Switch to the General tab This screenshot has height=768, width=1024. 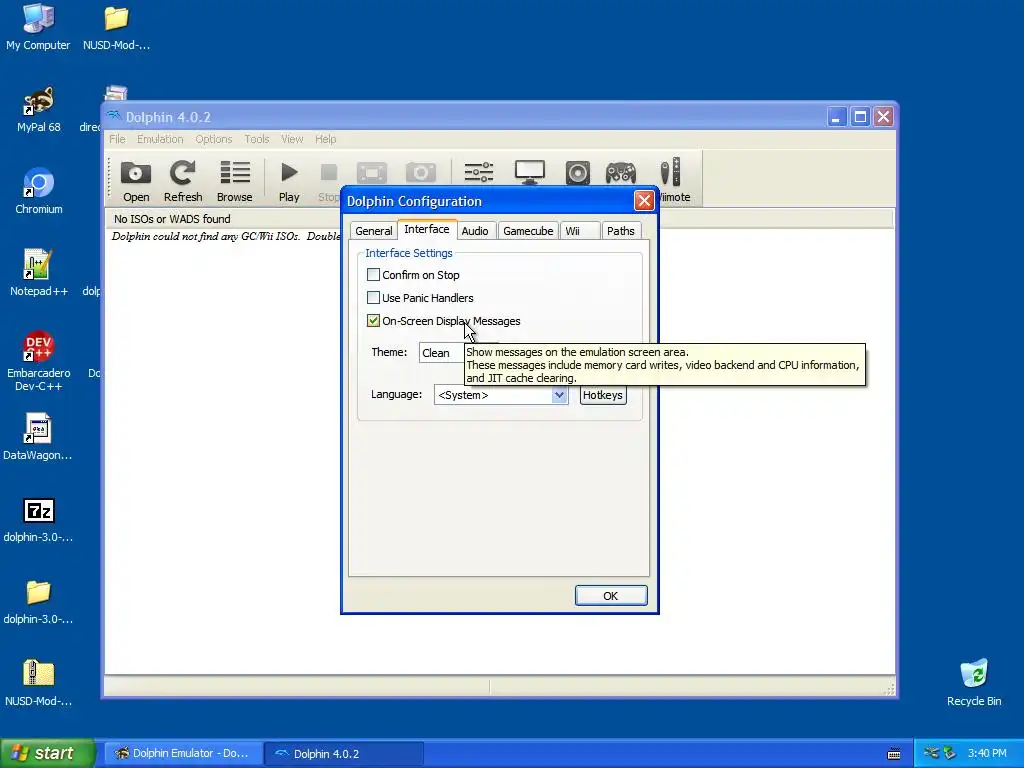[374, 231]
